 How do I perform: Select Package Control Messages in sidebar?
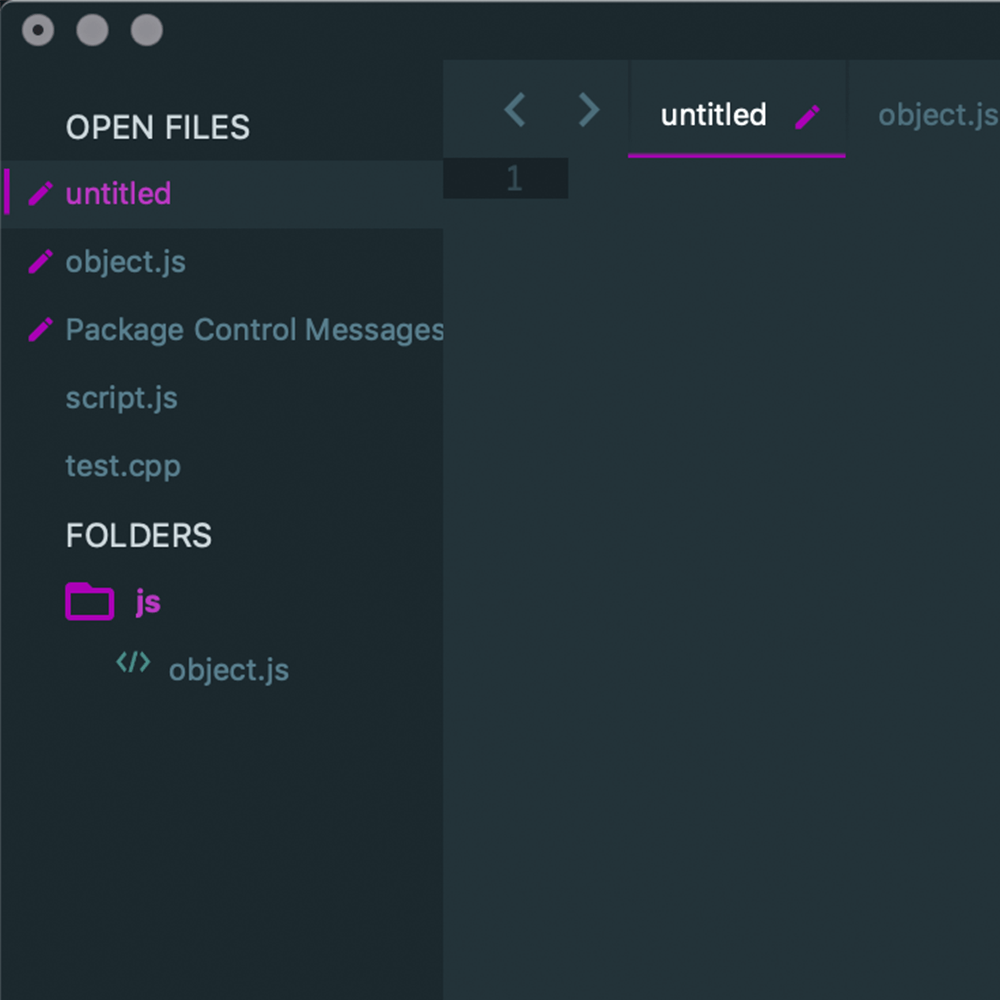tap(254, 330)
